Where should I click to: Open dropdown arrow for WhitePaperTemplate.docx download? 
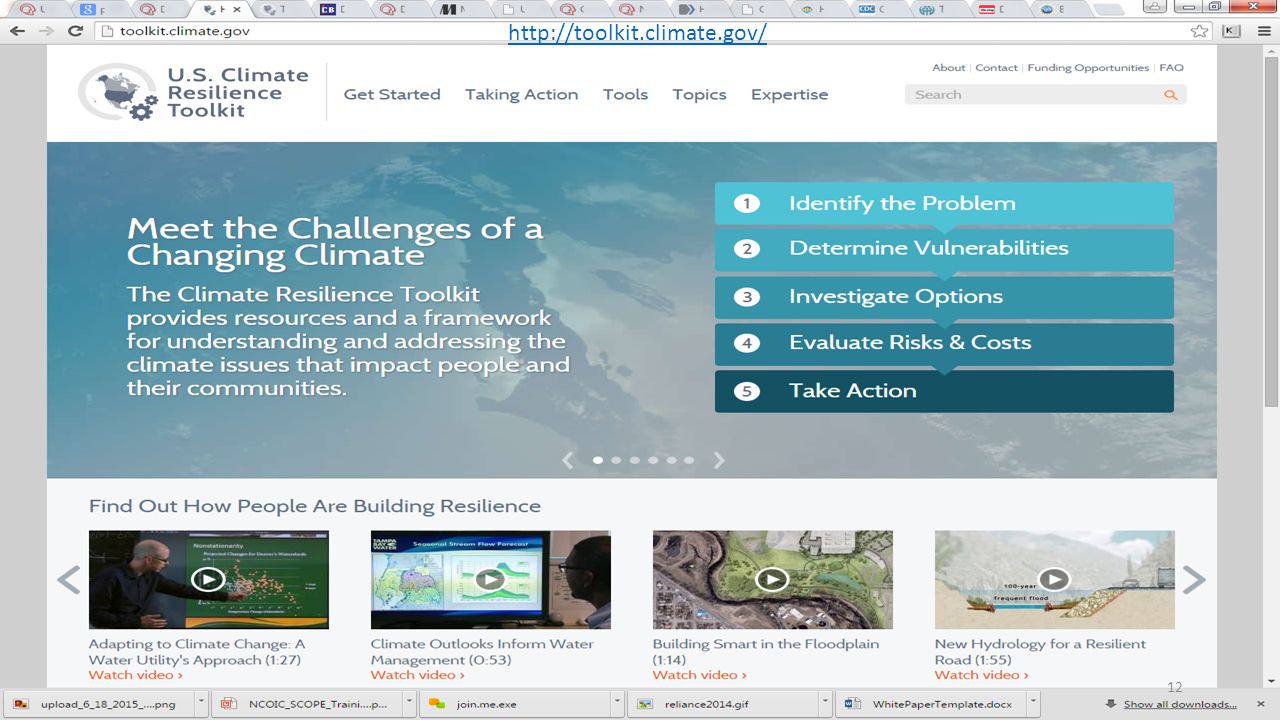pyautogui.click(x=1033, y=704)
